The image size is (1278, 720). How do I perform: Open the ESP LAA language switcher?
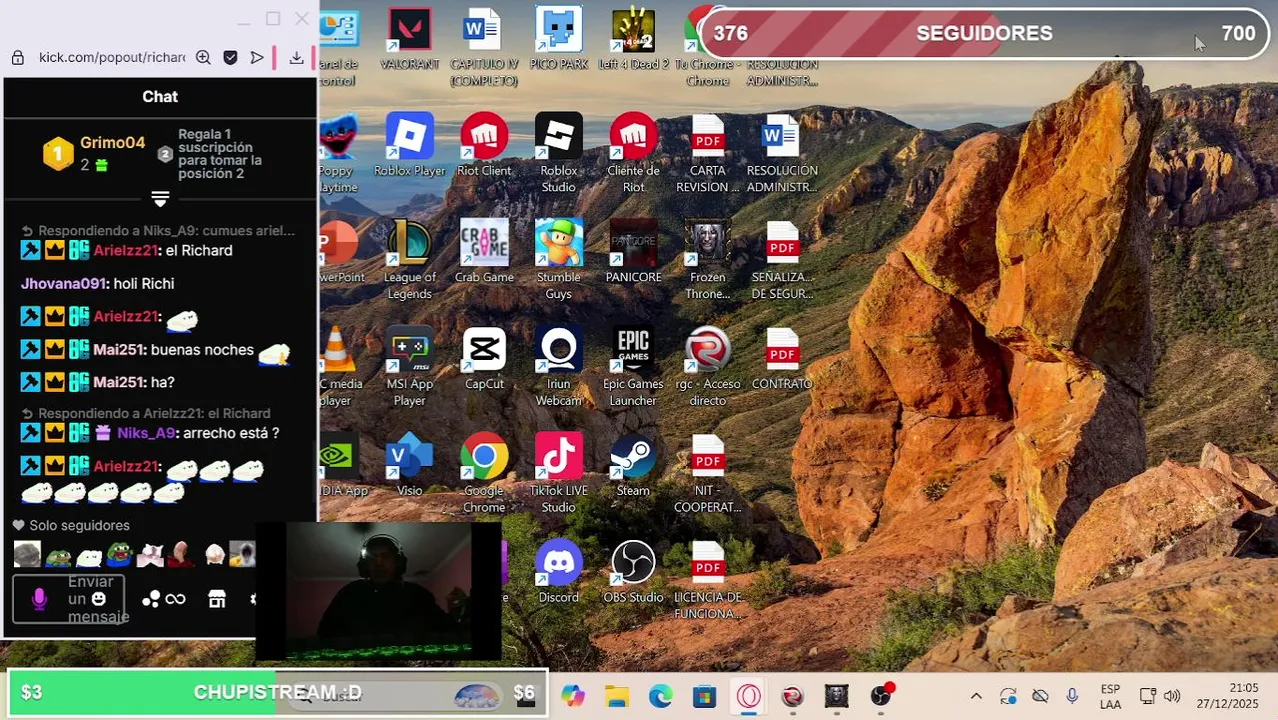point(1110,696)
